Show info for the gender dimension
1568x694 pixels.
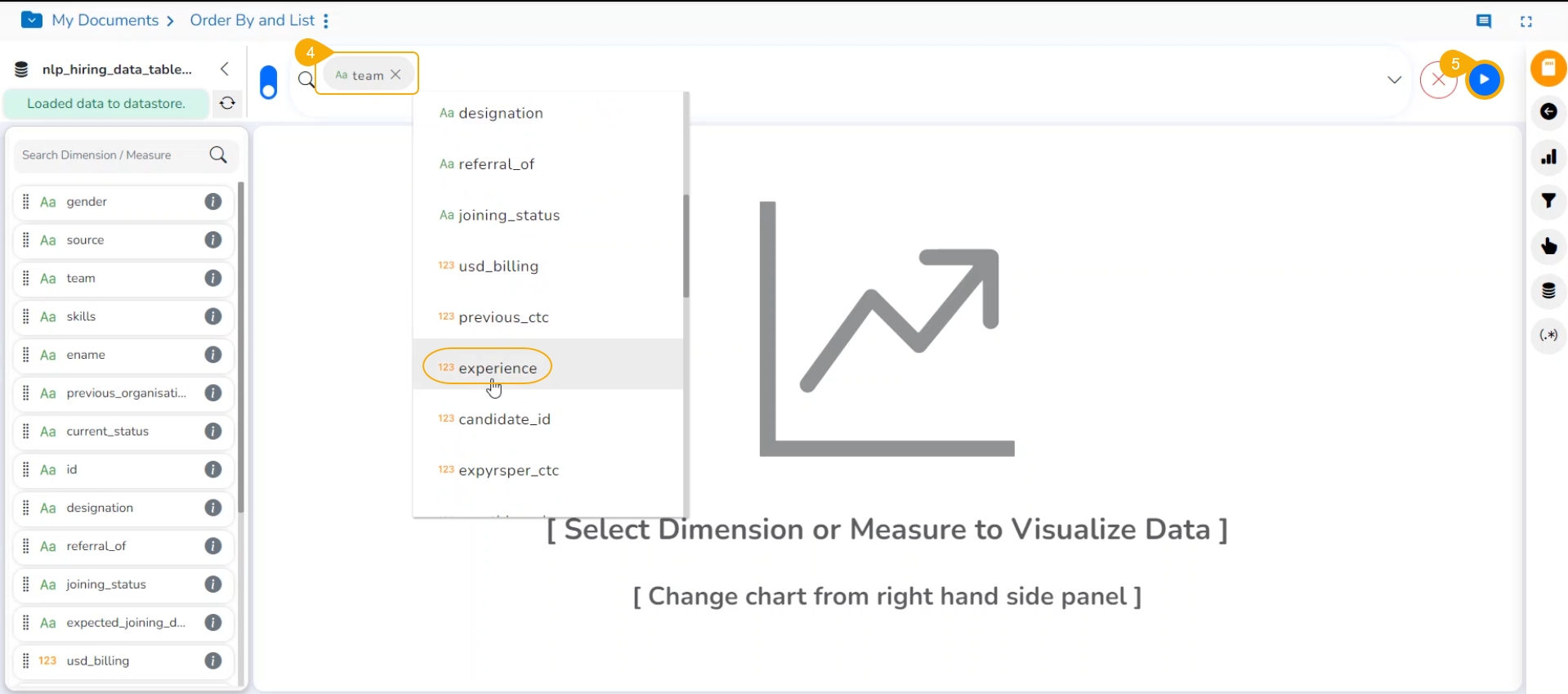tap(213, 202)
